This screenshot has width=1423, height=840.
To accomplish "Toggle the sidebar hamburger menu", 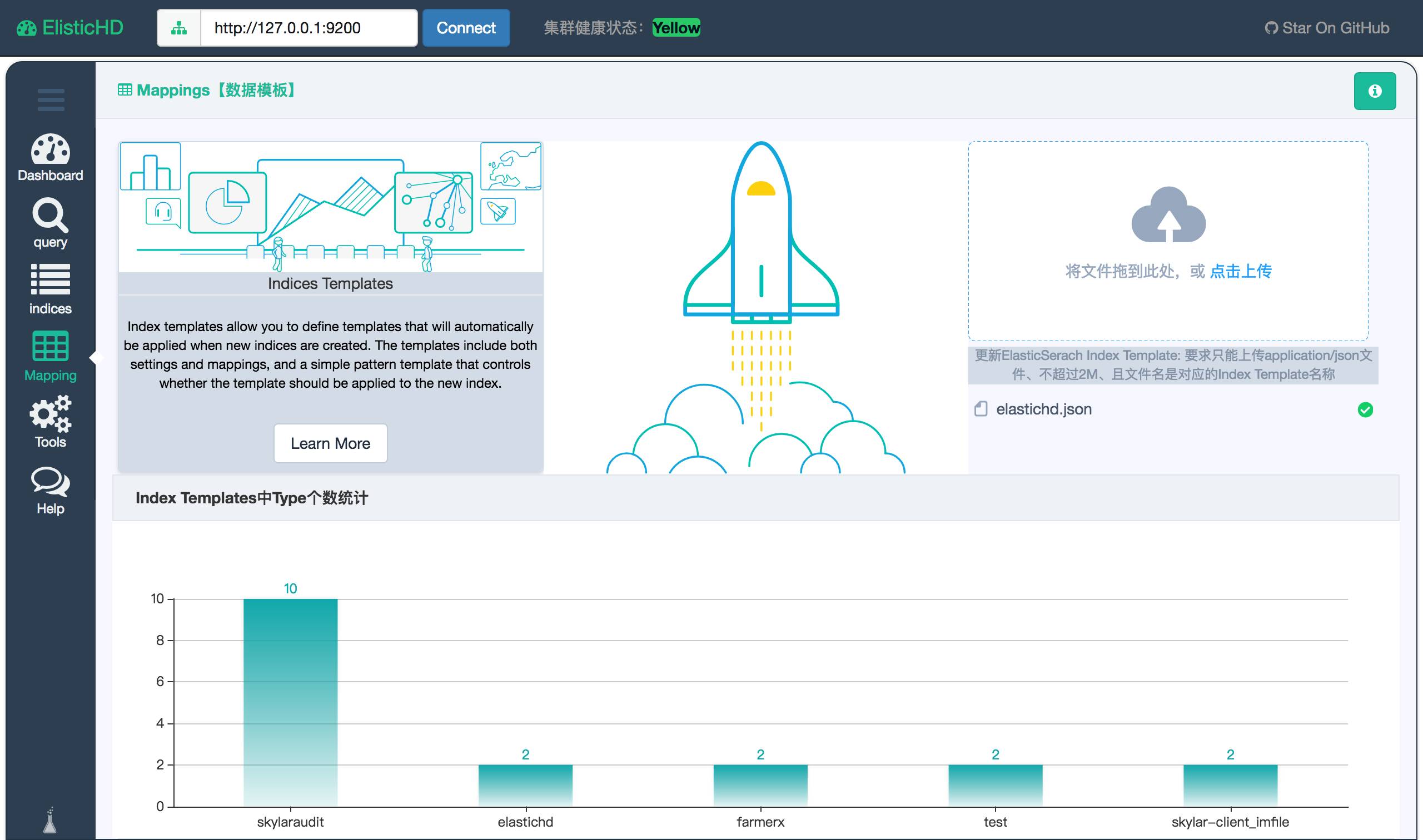I will pyautogui.click(x=51, y=99).
